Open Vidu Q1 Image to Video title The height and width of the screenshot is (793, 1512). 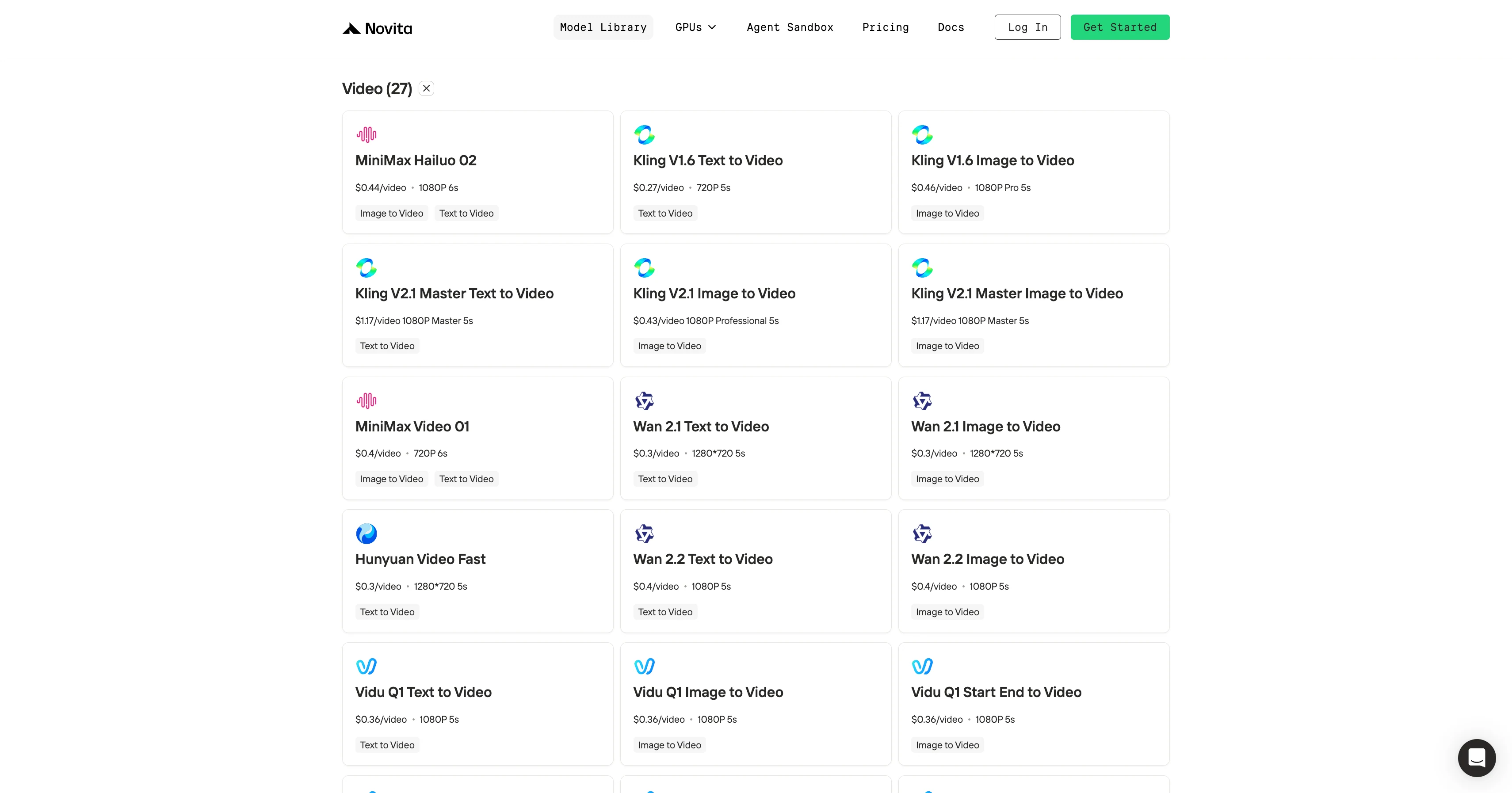[708, 692]
